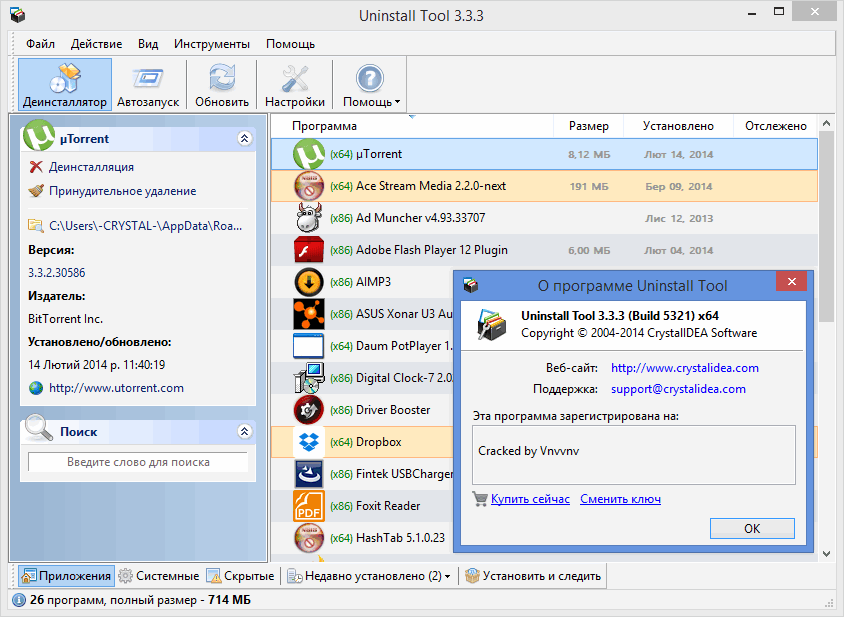
Task: Select the Ad Muncher cow icon
Action: pos(308,218)
